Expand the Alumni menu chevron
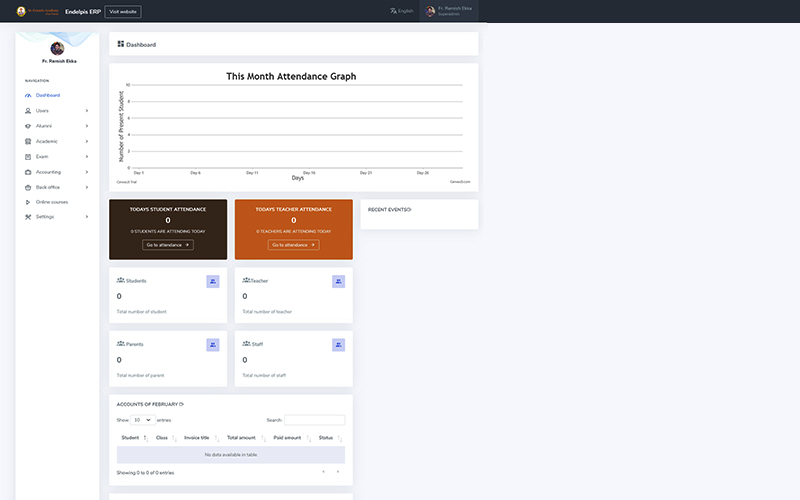The height and width of the screenshot is (500, 800). (87, 126)
